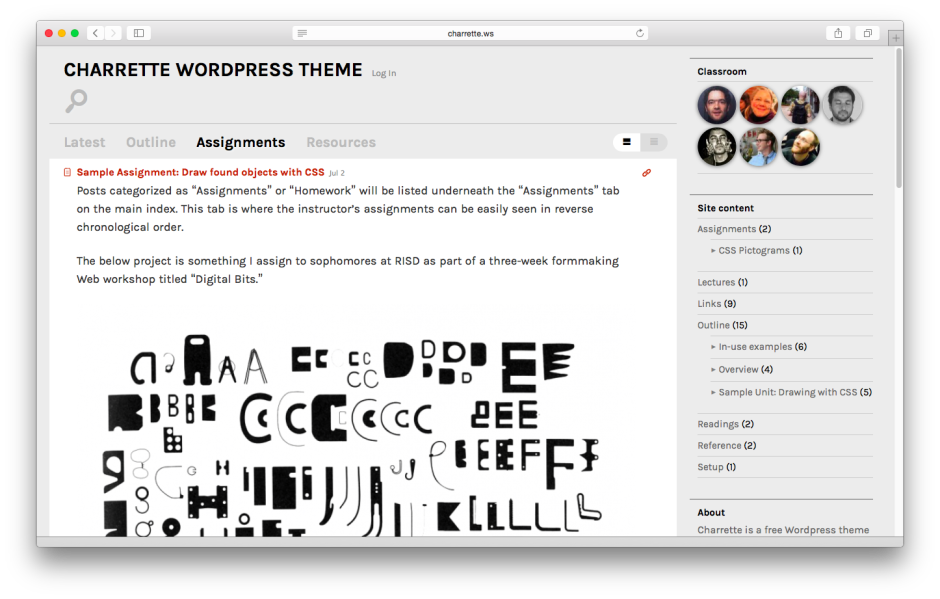Screen dimensions: 940x599
Task: Open the reader view icon in address bar
Action: [302, 33]
